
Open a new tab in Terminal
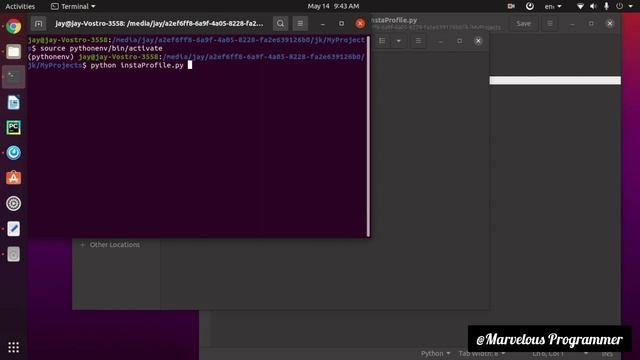[x=38, y=24]
